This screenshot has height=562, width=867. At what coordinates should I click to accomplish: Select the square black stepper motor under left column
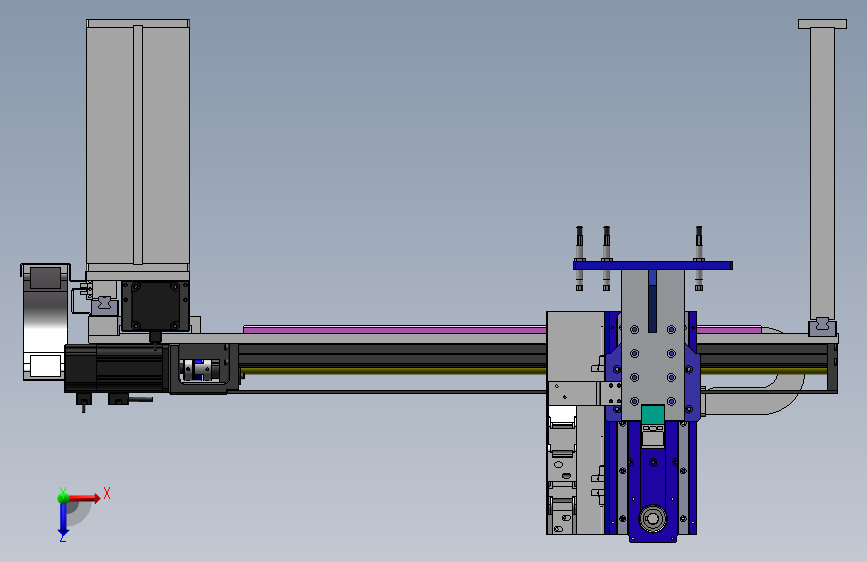pyautogui.click(x=155, y=306)
